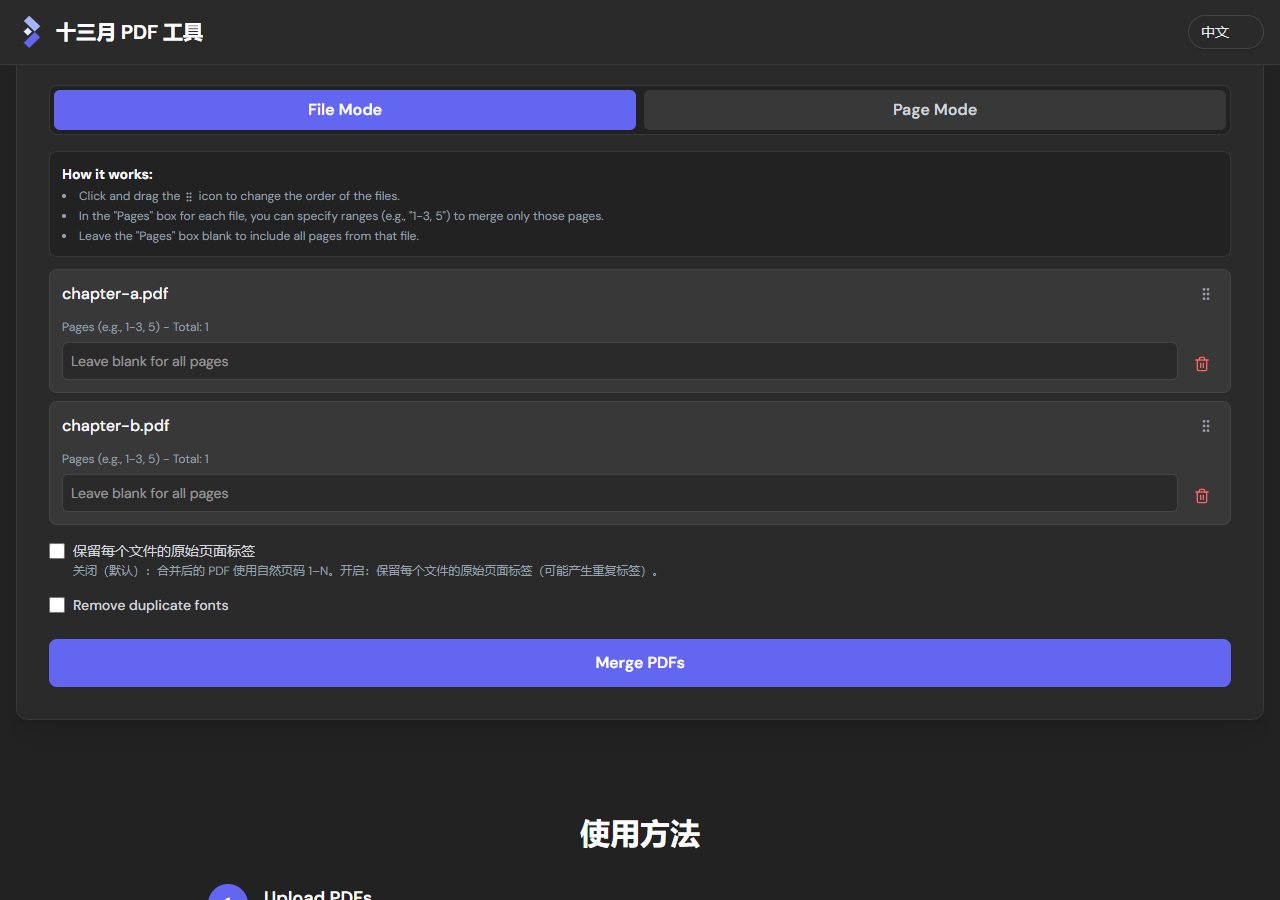Viewport: 1280px width, 900px height.
Task: Click the 十三月 PDF 工具 logo icon
Action: (x=32, y=32)
